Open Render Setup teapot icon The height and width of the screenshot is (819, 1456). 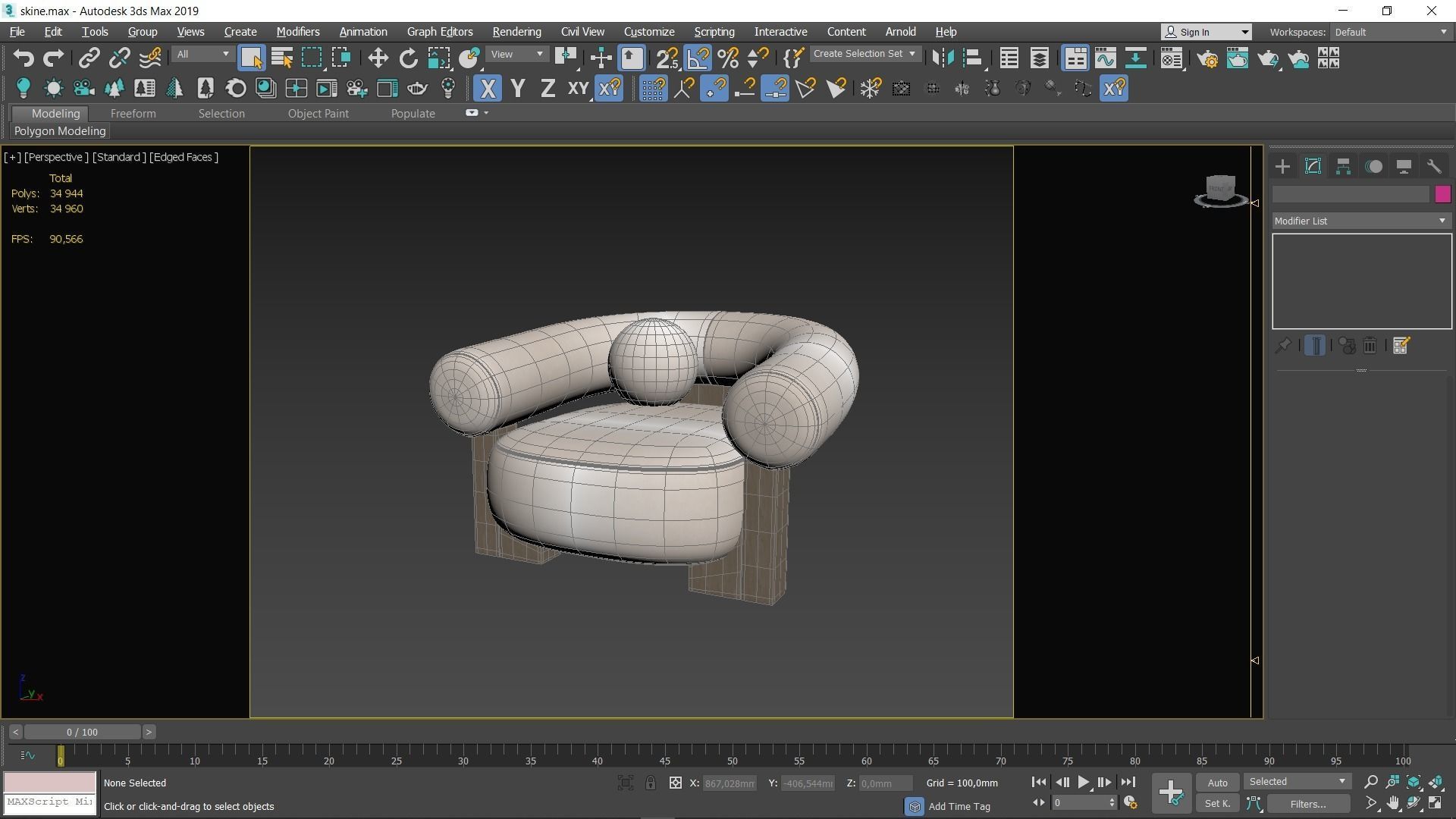1208,58
